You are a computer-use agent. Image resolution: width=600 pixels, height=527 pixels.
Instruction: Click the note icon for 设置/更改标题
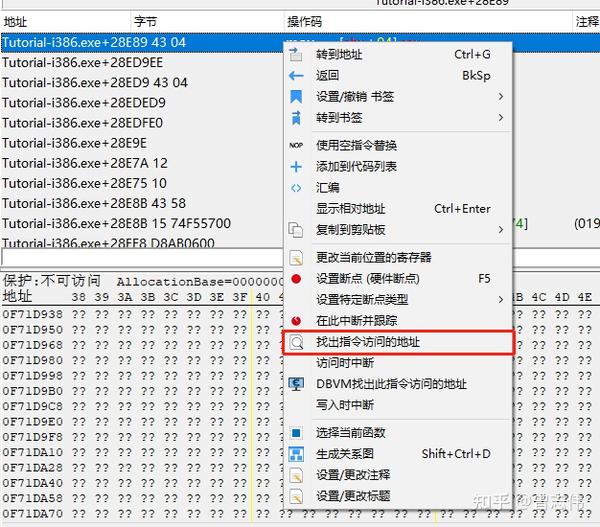(296, 496)
